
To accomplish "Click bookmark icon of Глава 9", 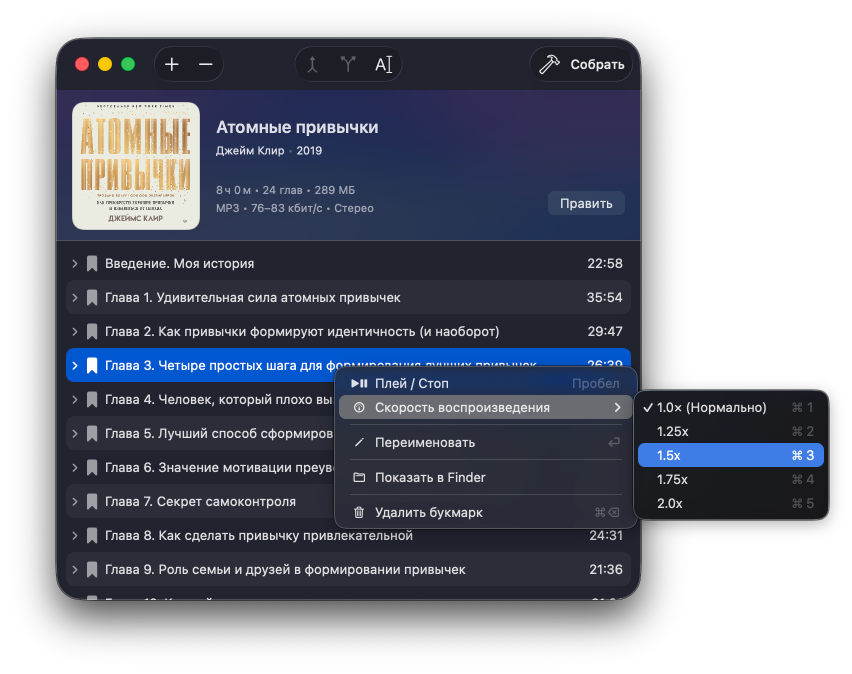I will 92,570.
